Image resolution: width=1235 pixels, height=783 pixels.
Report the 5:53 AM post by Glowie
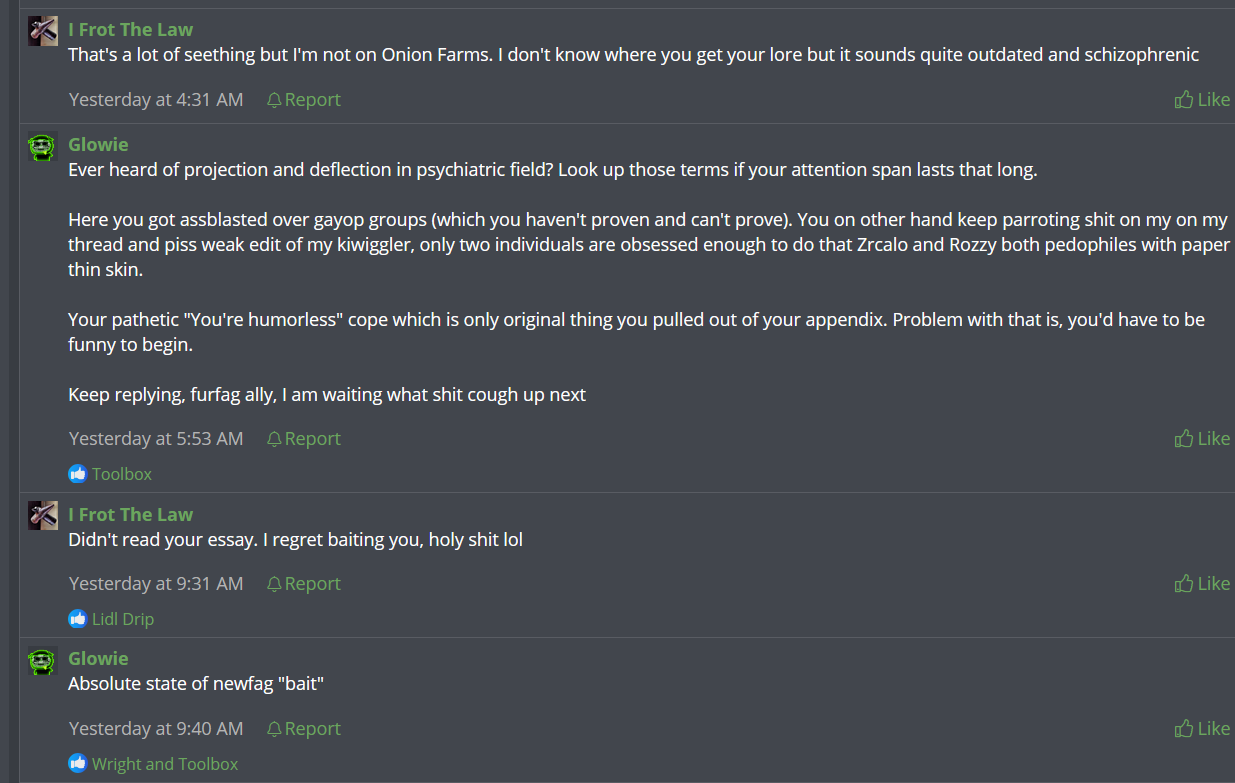pyautogui.click(x=304, y=438)
